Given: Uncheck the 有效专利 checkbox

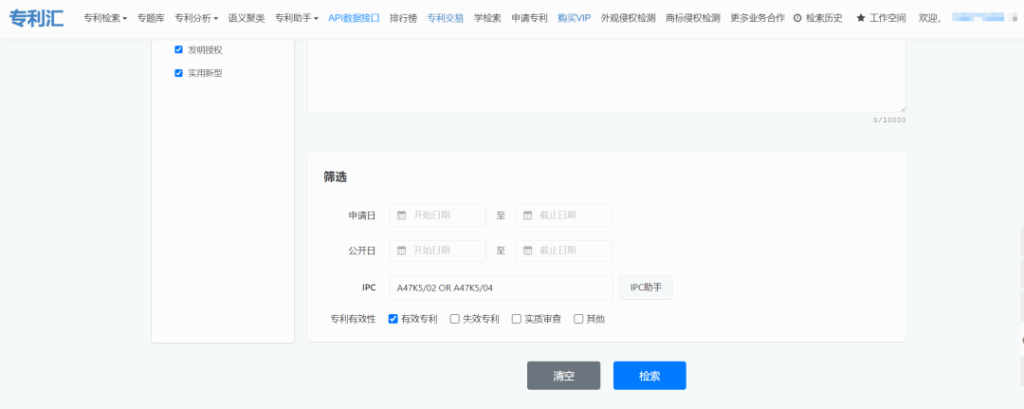Looking at the screenshot, I should [x=393, y=319].
